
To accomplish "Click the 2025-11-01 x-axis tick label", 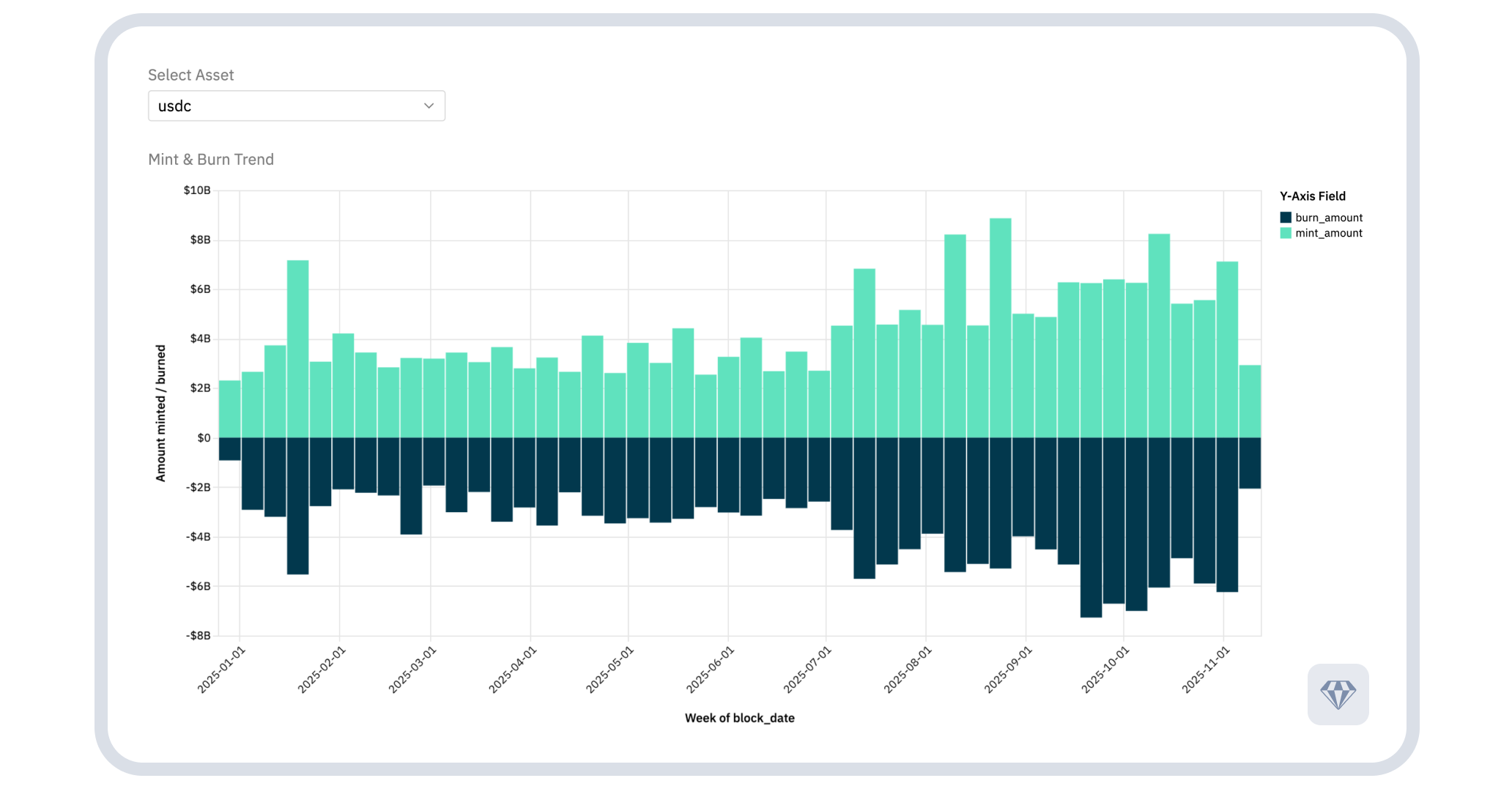I will (1206, 670).
